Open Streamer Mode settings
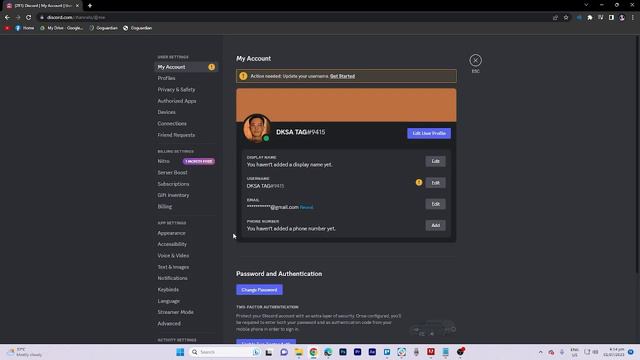This screenshot has height=360, width=640. pos(176,312)
